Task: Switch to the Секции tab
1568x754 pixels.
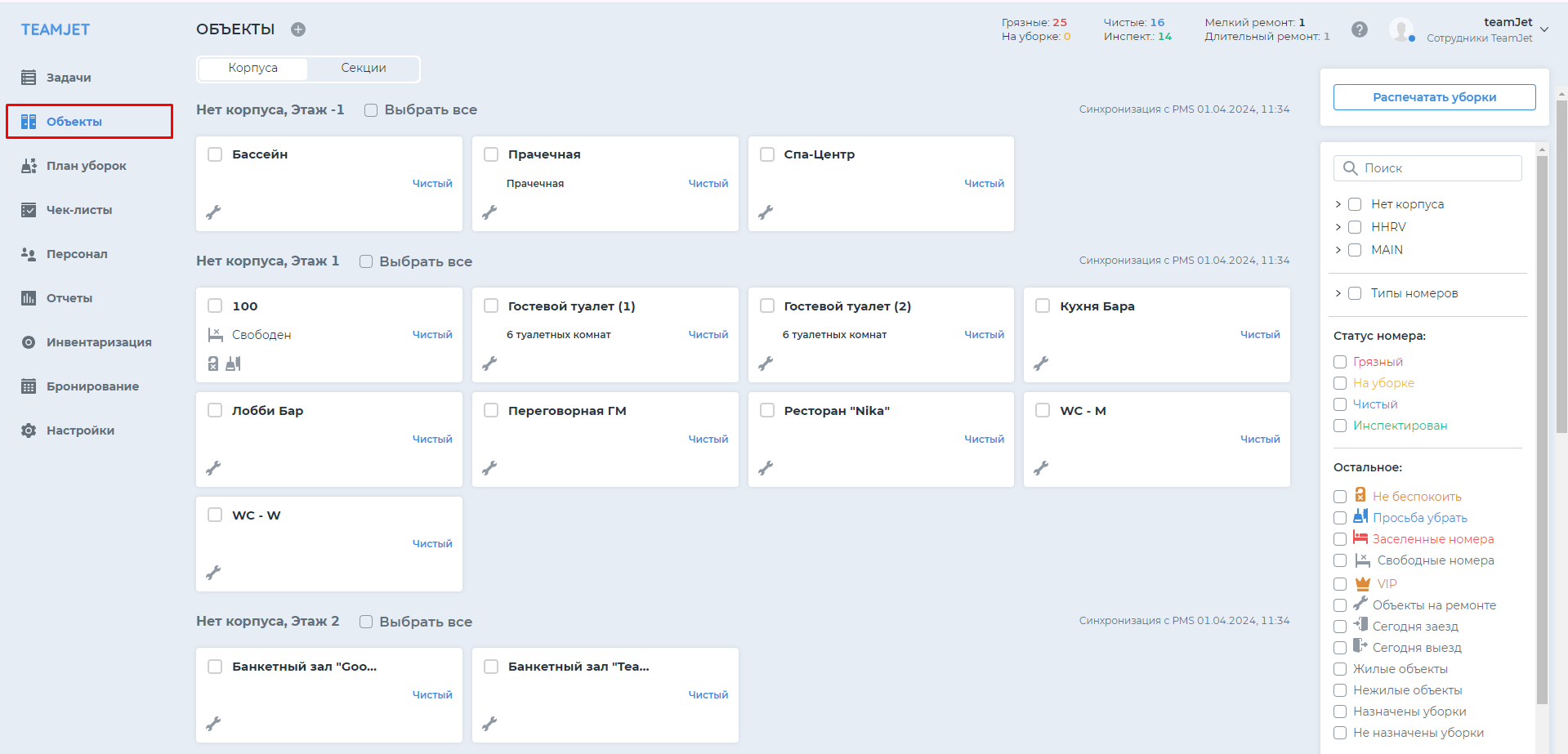Action: [364, 69]
